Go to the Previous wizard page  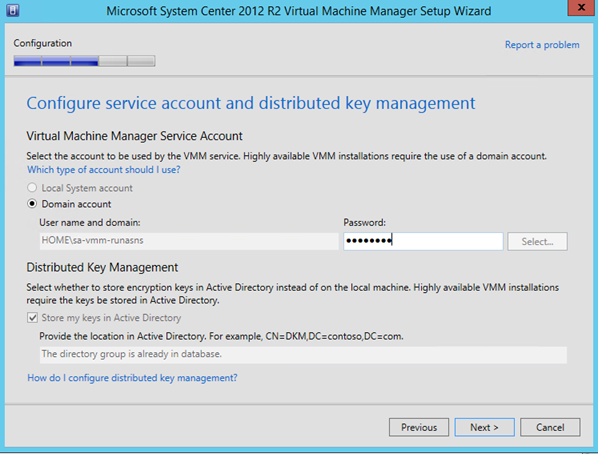tap(419, 427)
